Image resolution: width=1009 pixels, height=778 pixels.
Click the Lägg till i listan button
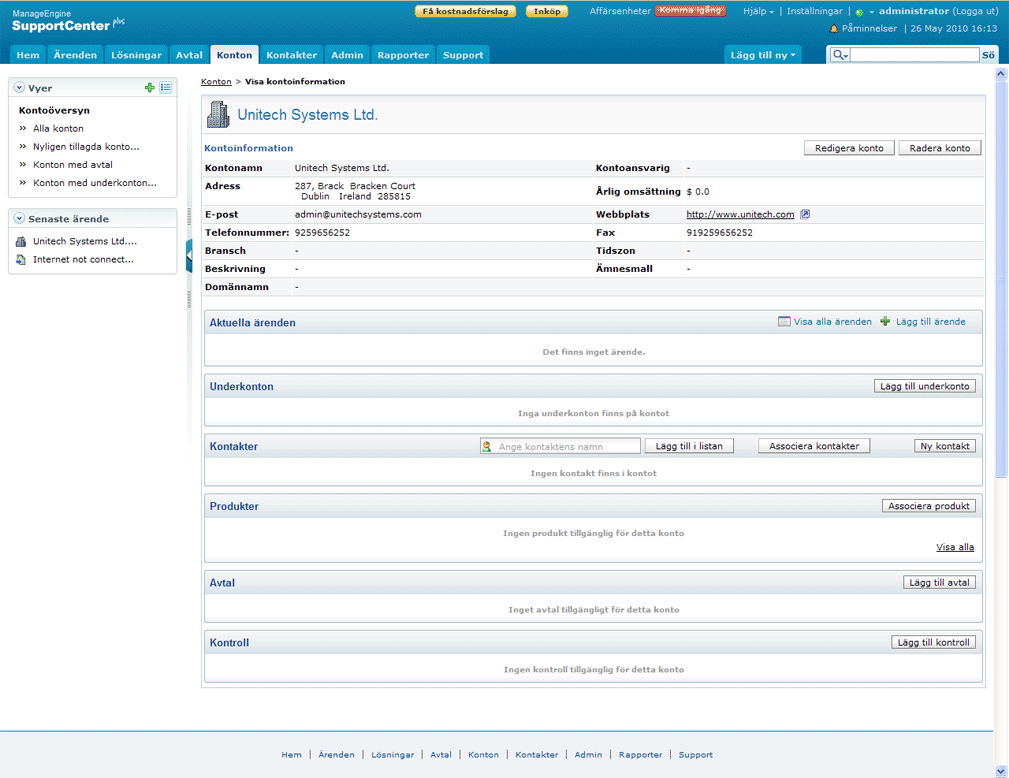(x=689, y=446)
